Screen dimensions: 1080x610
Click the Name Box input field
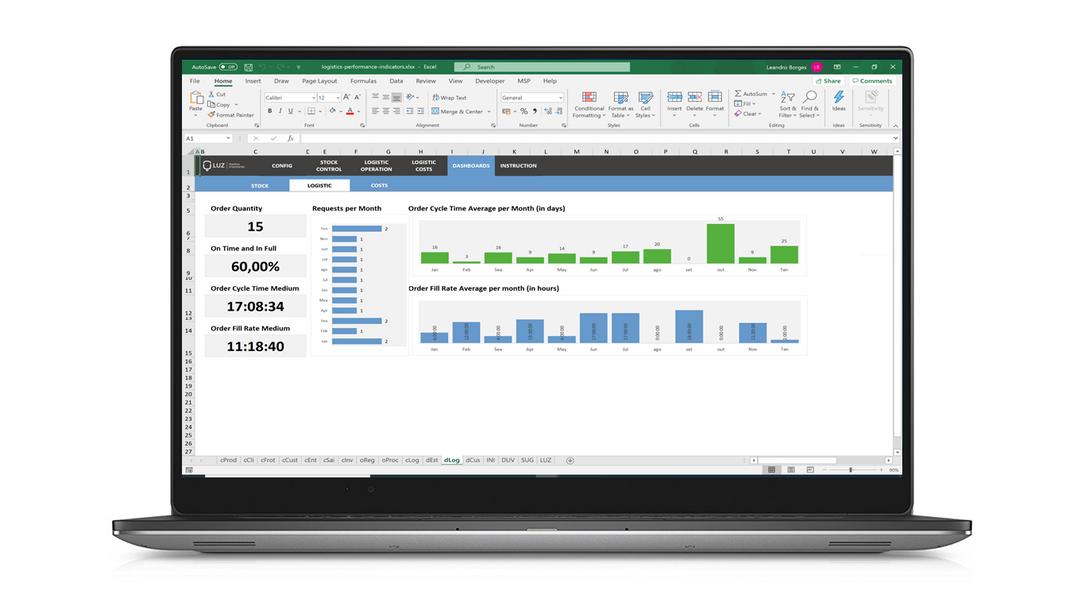210,138
